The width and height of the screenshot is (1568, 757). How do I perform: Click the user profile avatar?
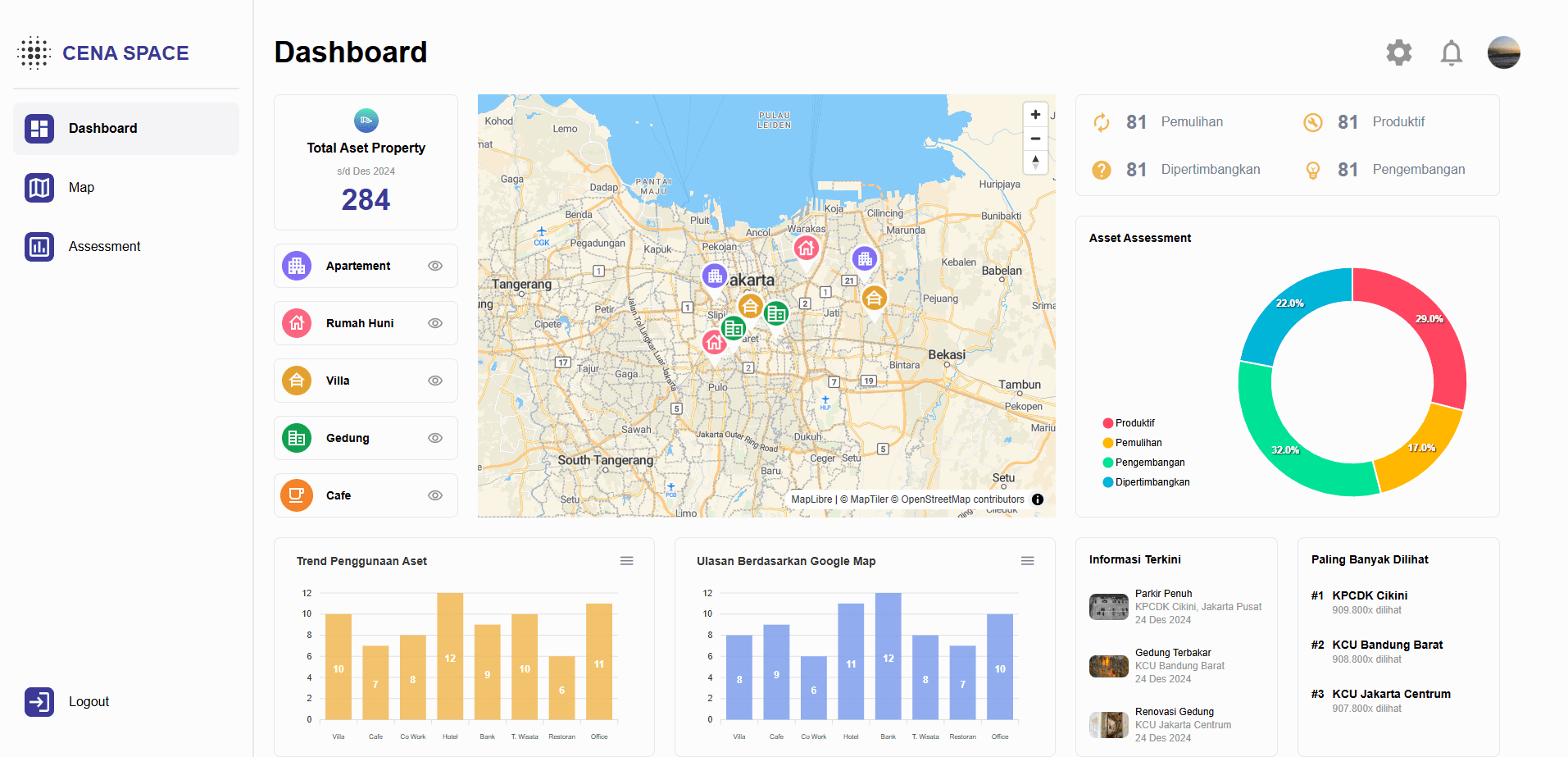(x=1504, y=52)
